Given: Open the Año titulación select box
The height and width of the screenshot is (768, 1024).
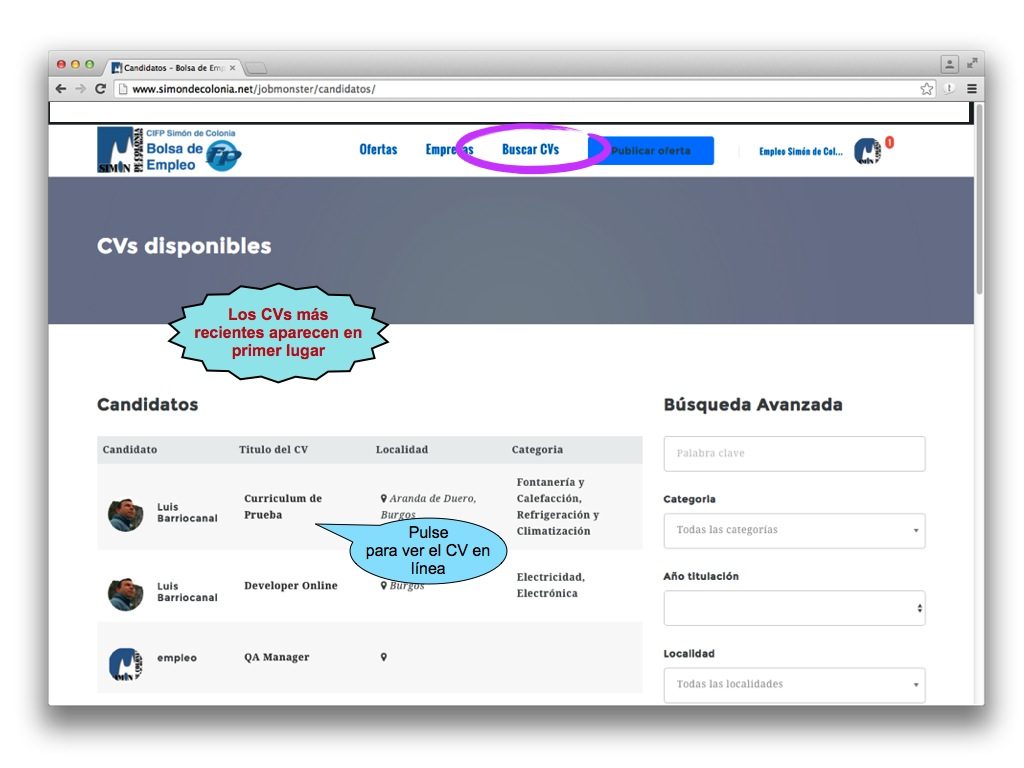Looking at the screenshot, I should click(x=794, y=608).
